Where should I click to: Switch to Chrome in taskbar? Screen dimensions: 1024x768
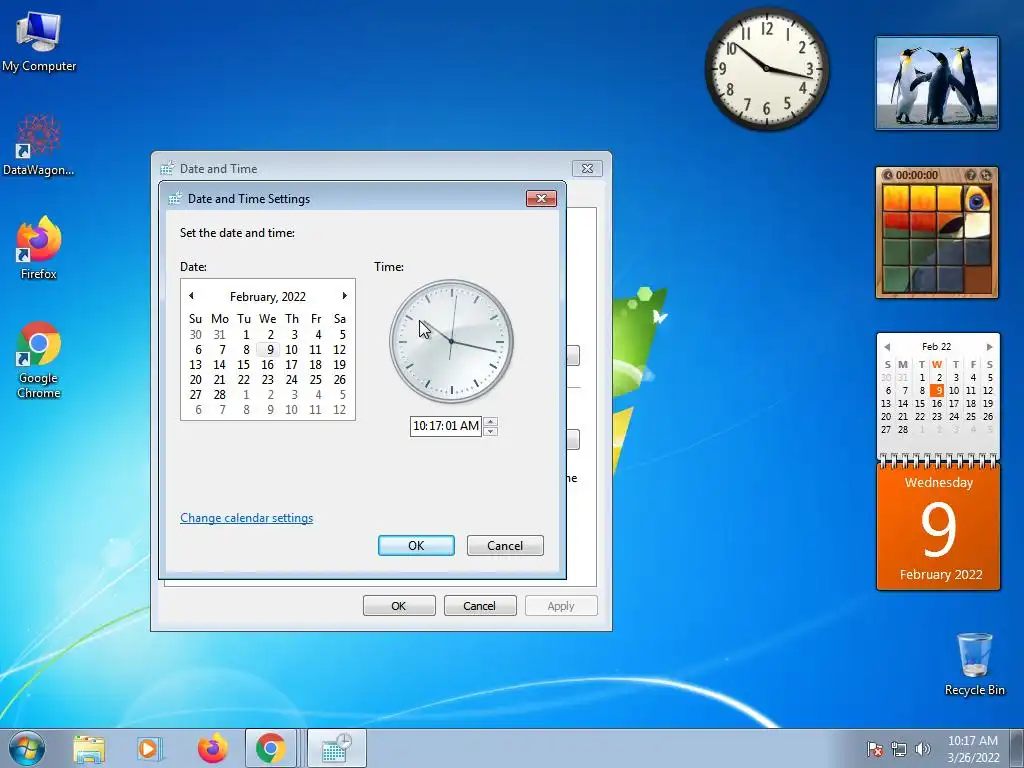coord(270,748)
